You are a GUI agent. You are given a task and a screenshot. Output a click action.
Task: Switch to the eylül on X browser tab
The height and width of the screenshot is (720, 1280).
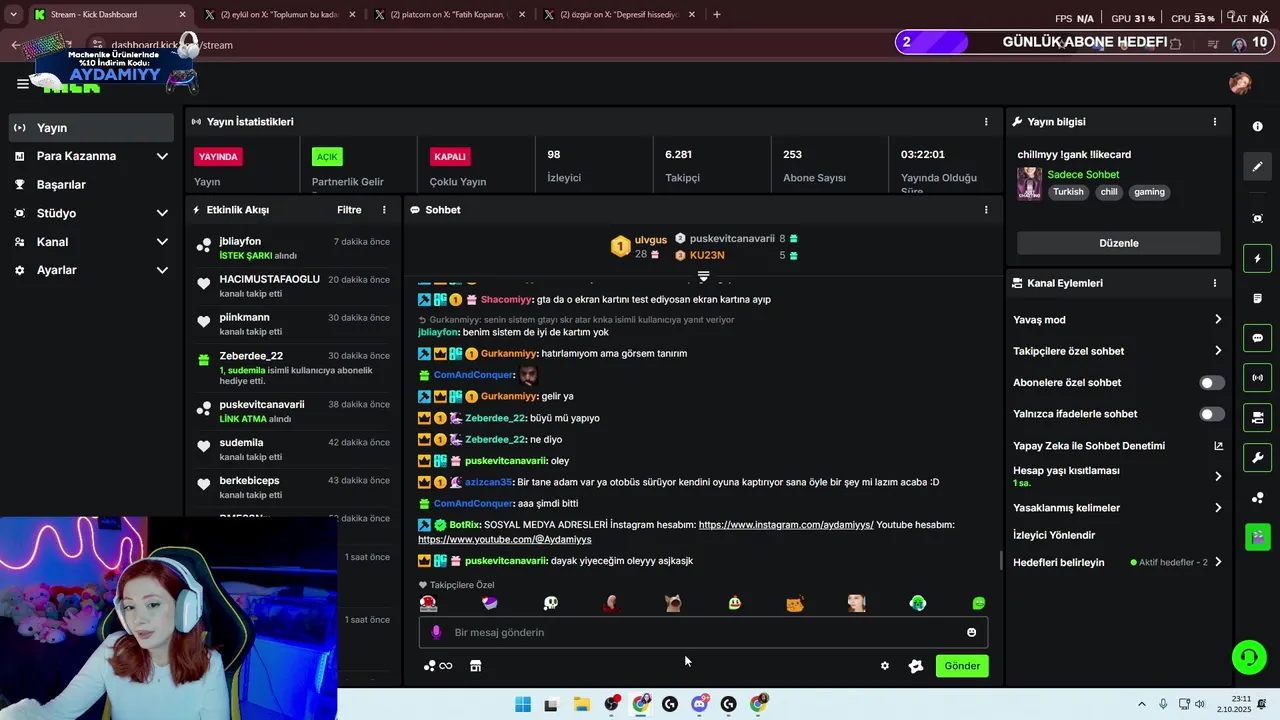(x=279, y=14)
